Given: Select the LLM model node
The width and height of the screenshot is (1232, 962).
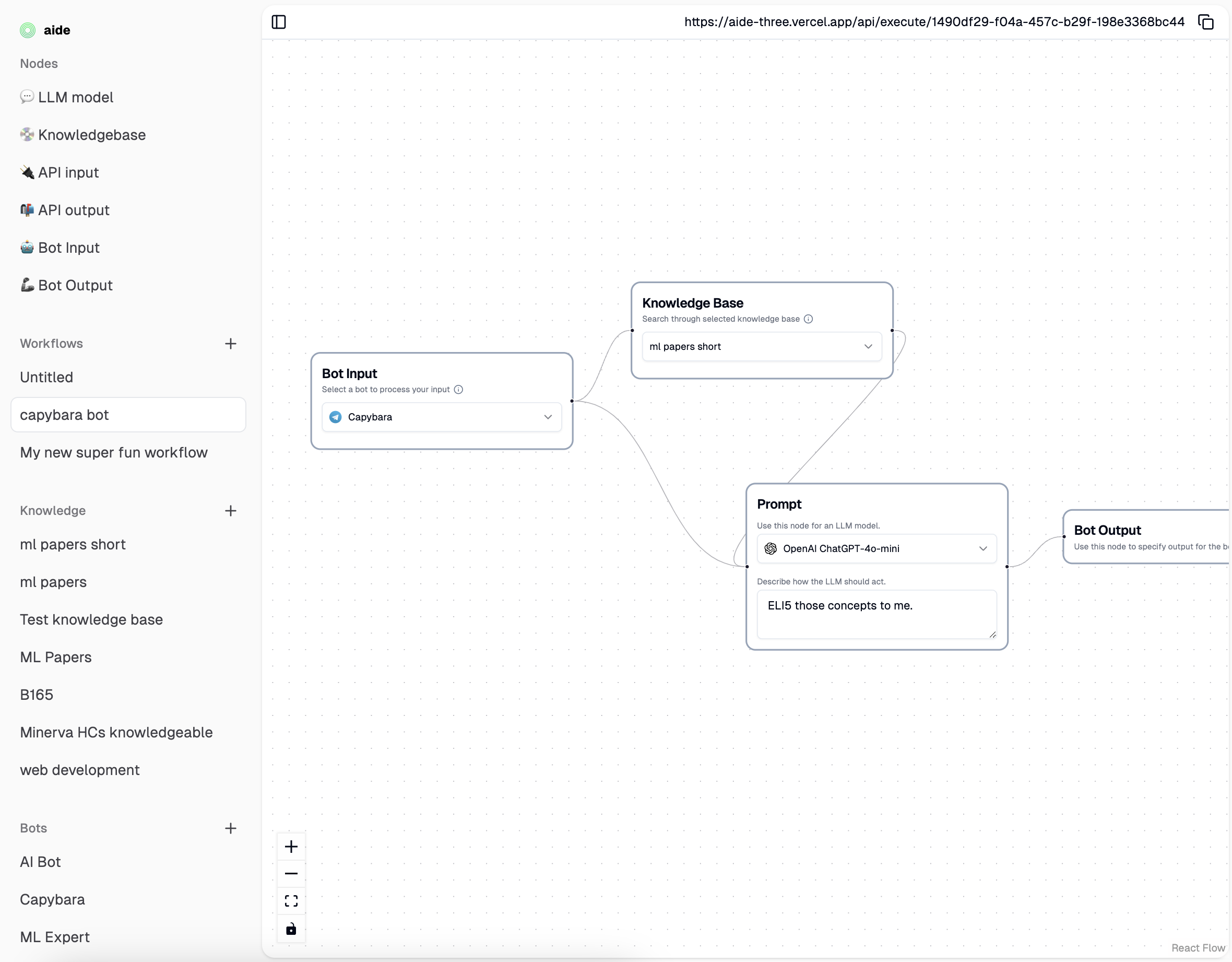Looking at the screenshot, I should (75, 97).
